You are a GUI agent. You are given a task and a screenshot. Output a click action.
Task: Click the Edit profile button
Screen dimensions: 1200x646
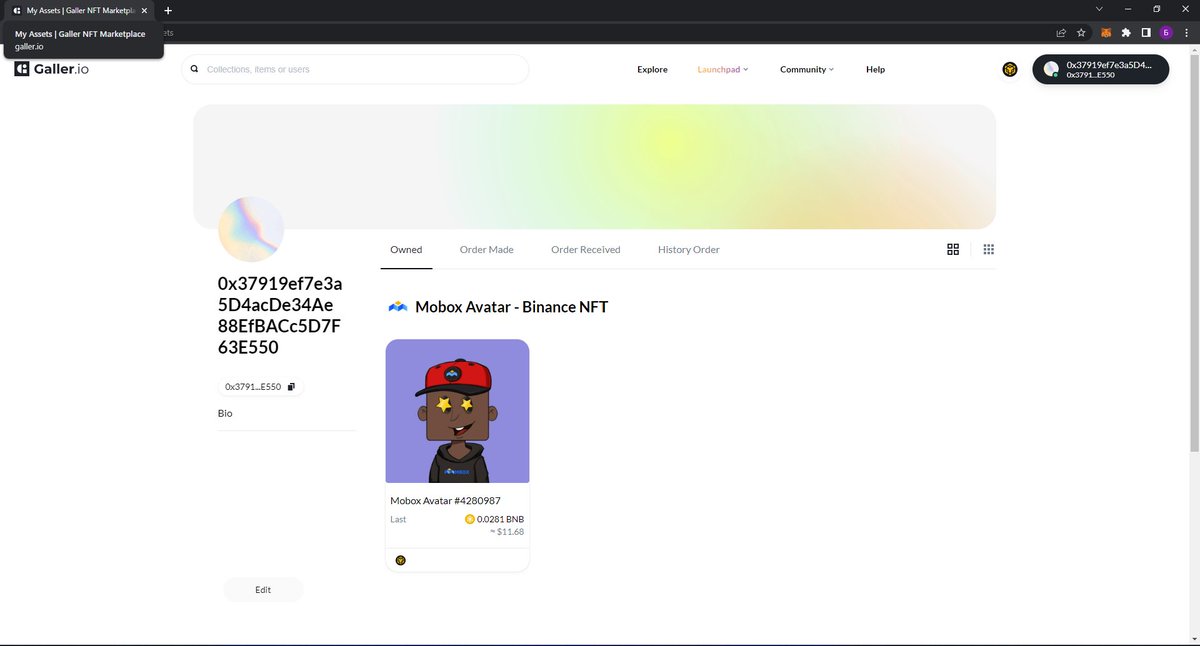[263, 589]
